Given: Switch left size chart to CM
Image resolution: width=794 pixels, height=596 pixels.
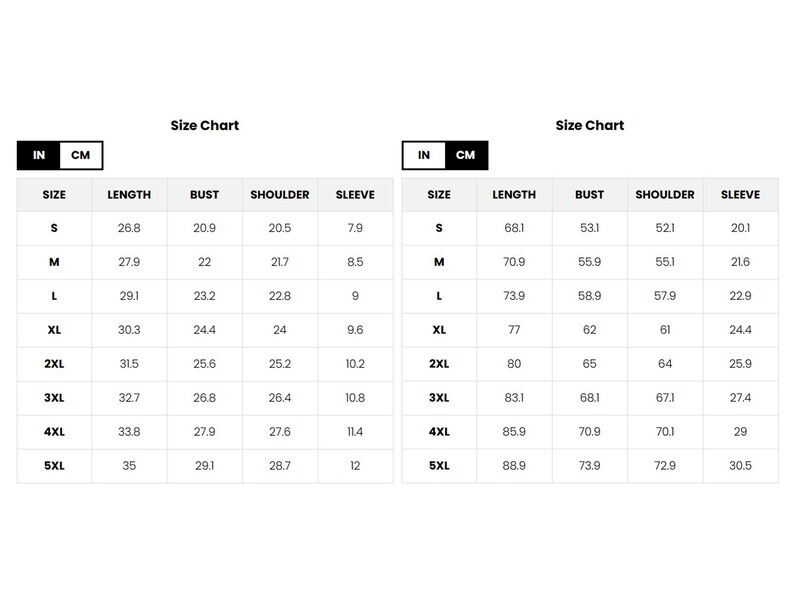Looking at the screenshot, I should click(x=81, y=155).
